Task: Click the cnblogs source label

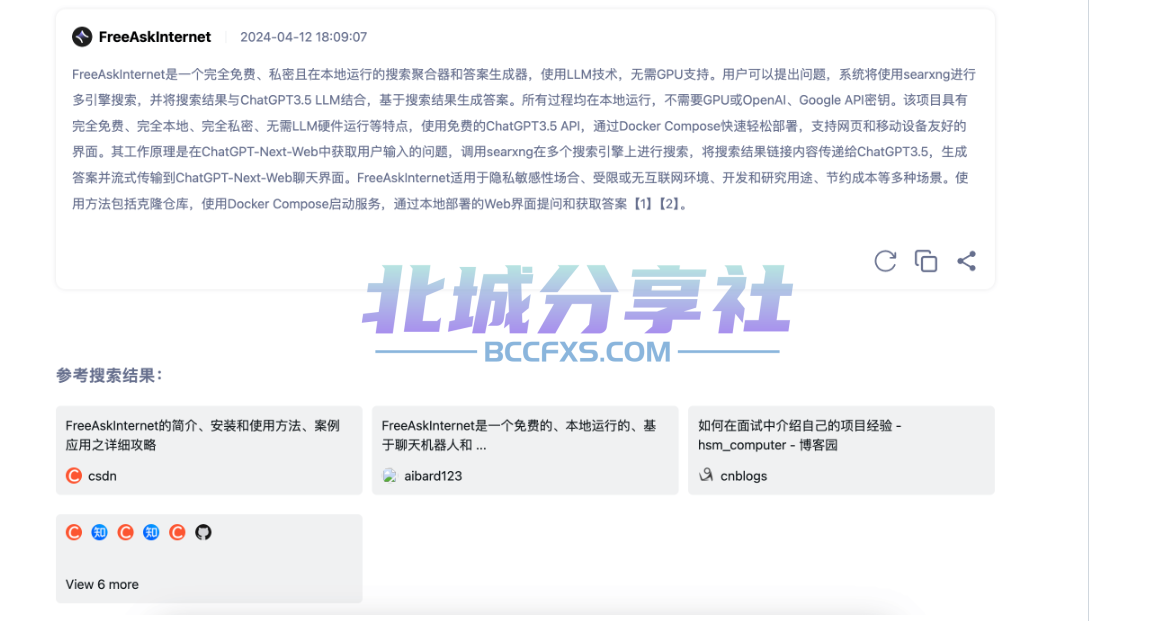Action: [x=744, y=476]
